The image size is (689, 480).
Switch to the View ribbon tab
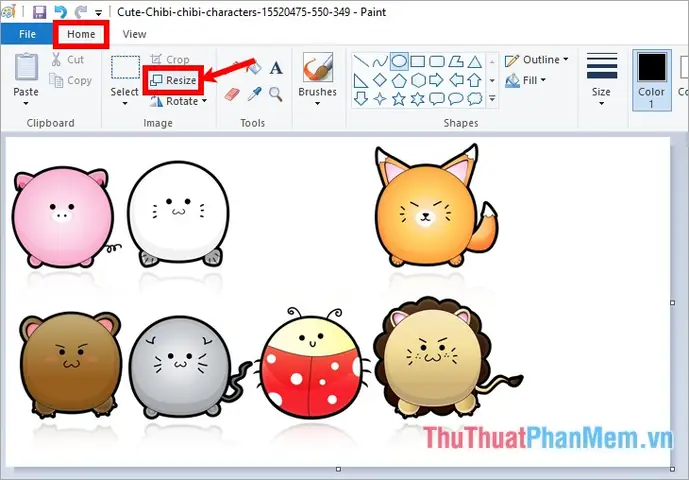click(x=134, y=34)
